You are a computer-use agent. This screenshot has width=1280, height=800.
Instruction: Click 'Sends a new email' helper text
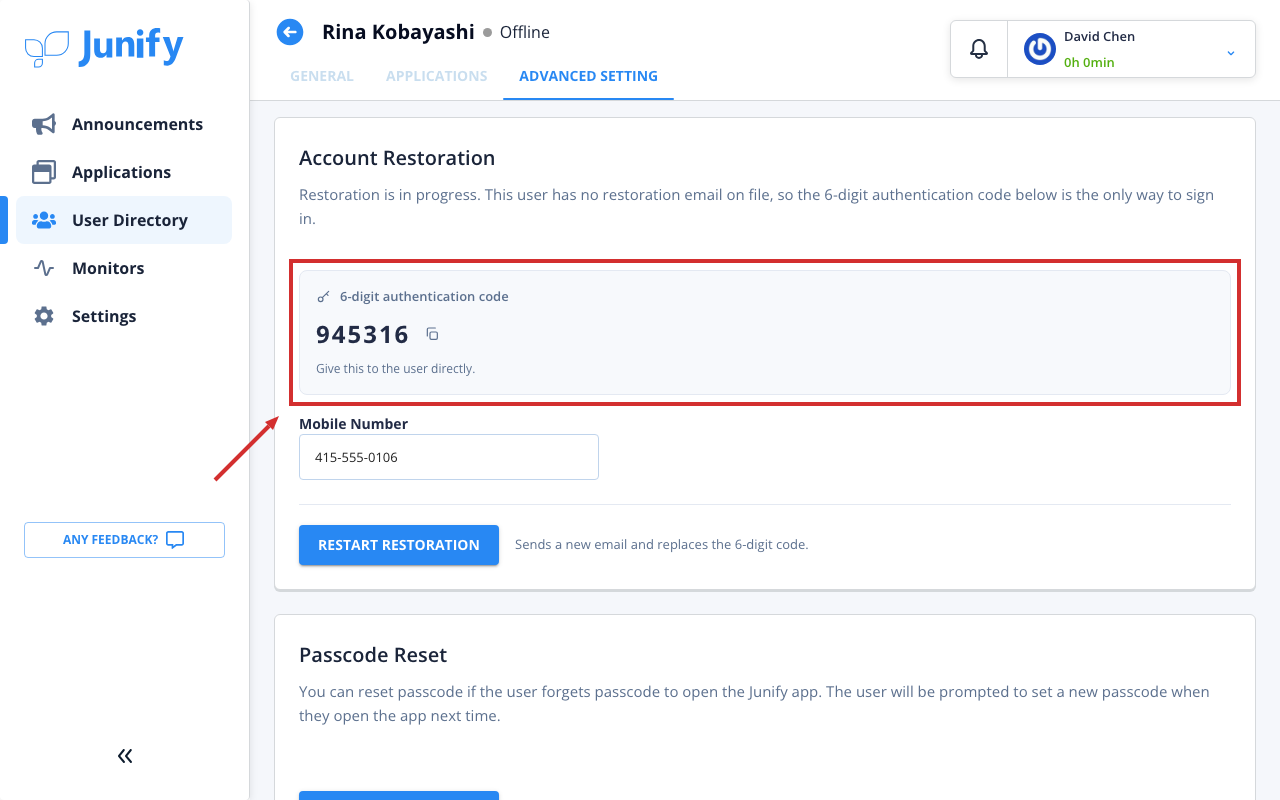tap(661, 545)
